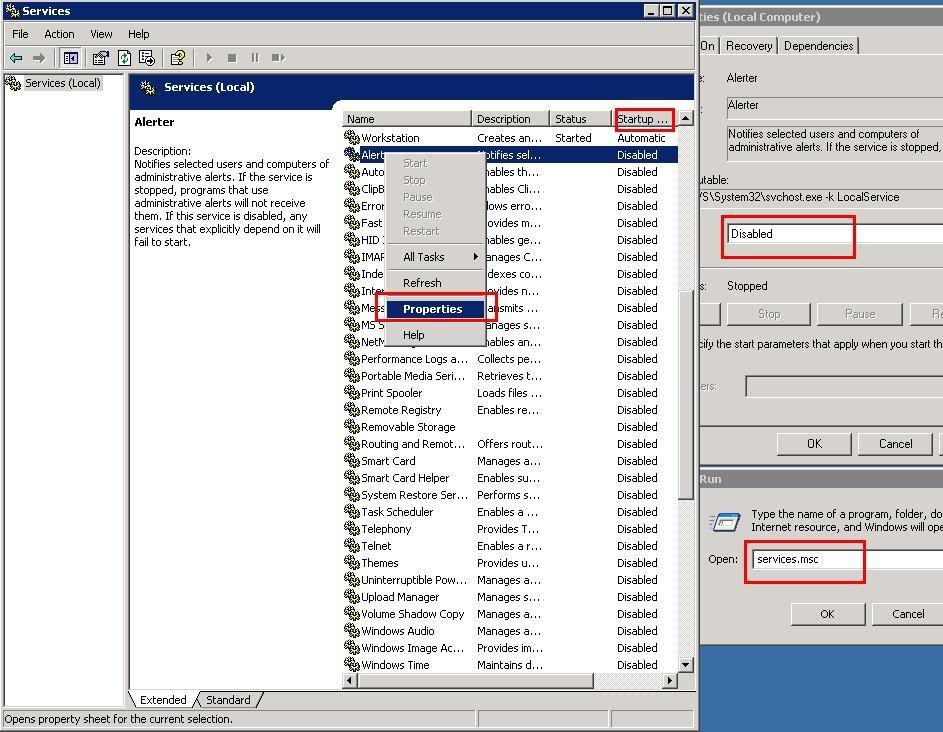Click the Refresh toolbar icon
This screenshot has height=732, width=943.
[124, 58]
